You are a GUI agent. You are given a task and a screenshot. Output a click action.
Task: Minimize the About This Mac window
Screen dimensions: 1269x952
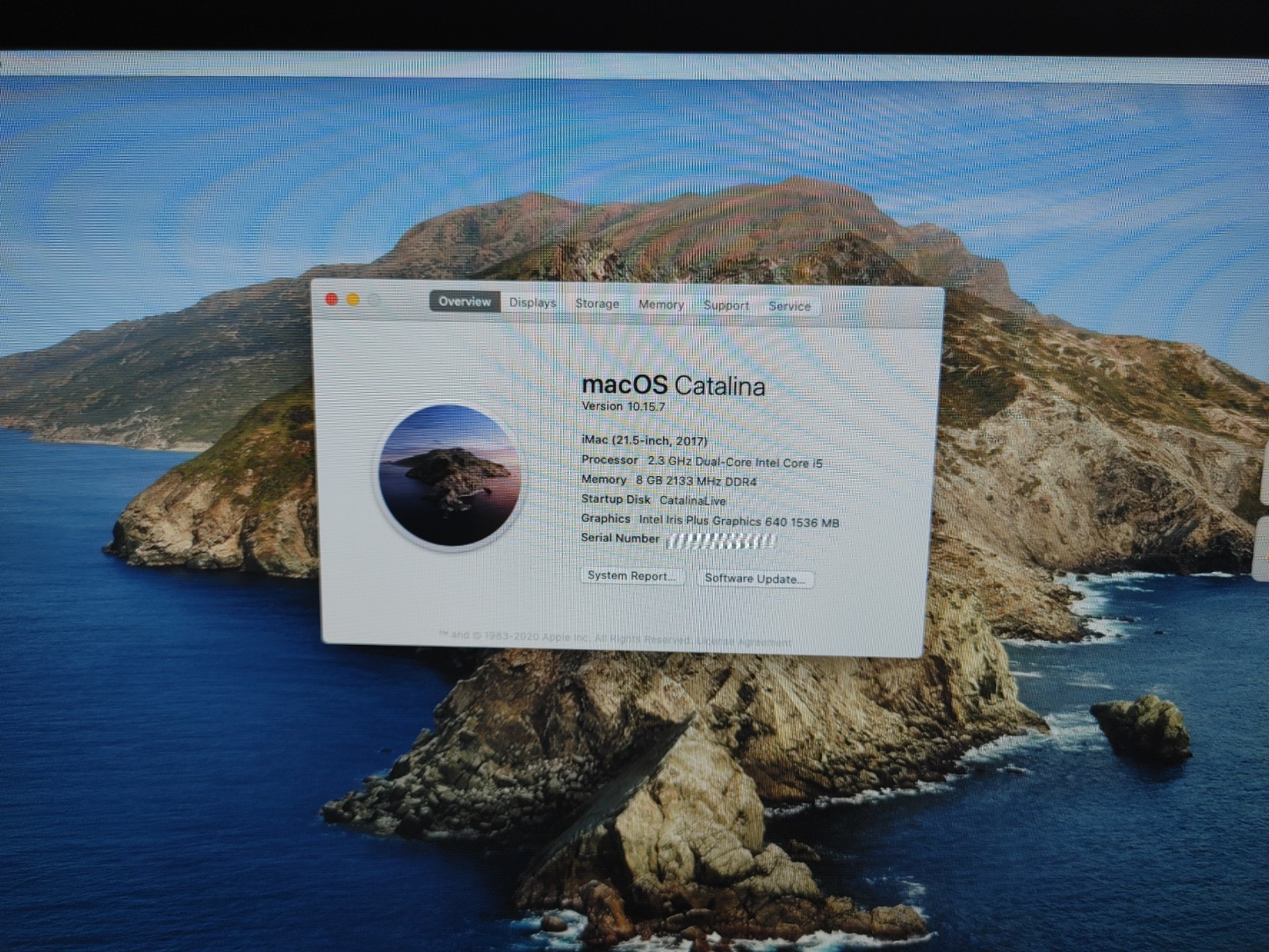(x=353, y=300)
